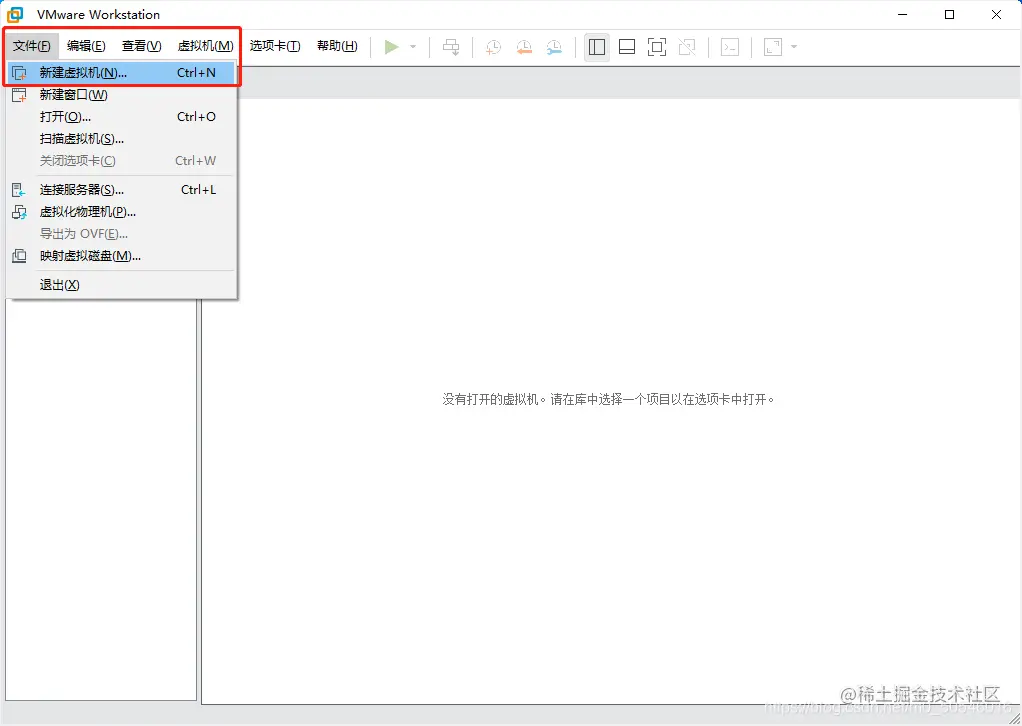Screen dimensions: 1022x726
Task: Click the new virtual machine menu icon
Action: click(20, 73)
